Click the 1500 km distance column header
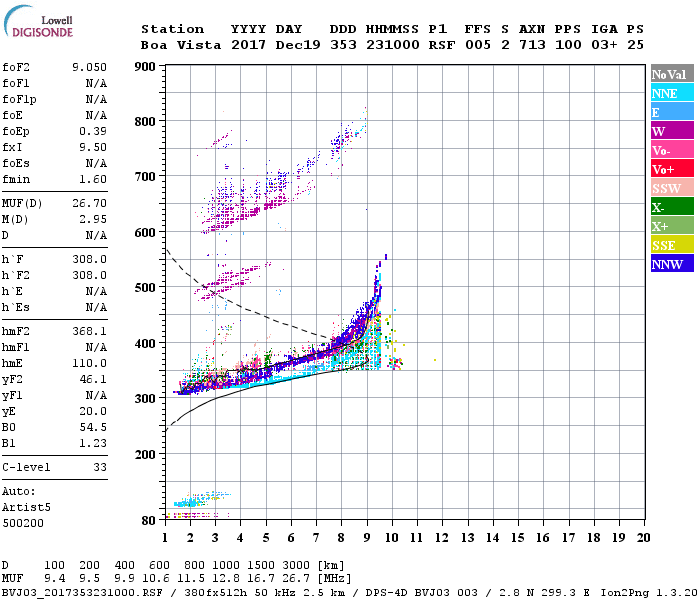Screen dimensions: 700x600 tap(261, 565)
